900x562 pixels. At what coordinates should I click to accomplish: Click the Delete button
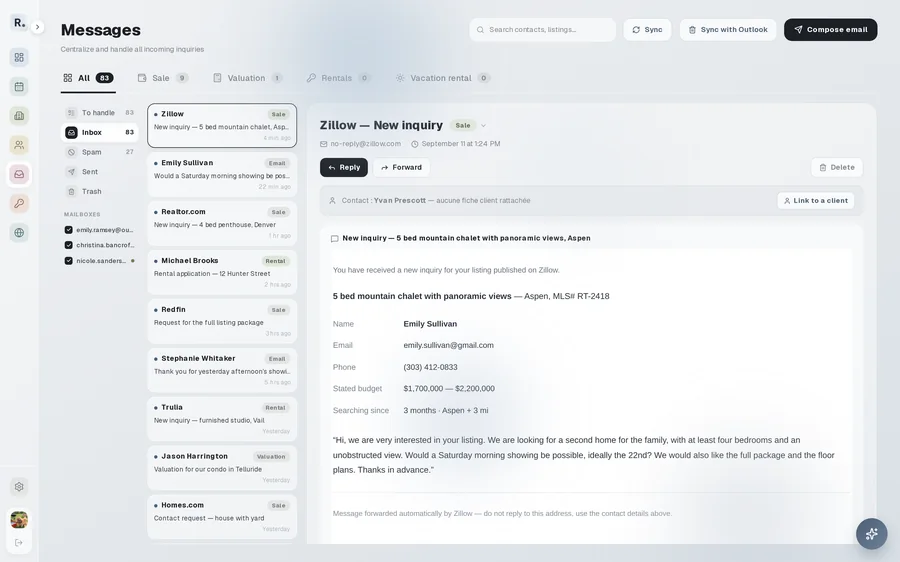click(837, 168)
